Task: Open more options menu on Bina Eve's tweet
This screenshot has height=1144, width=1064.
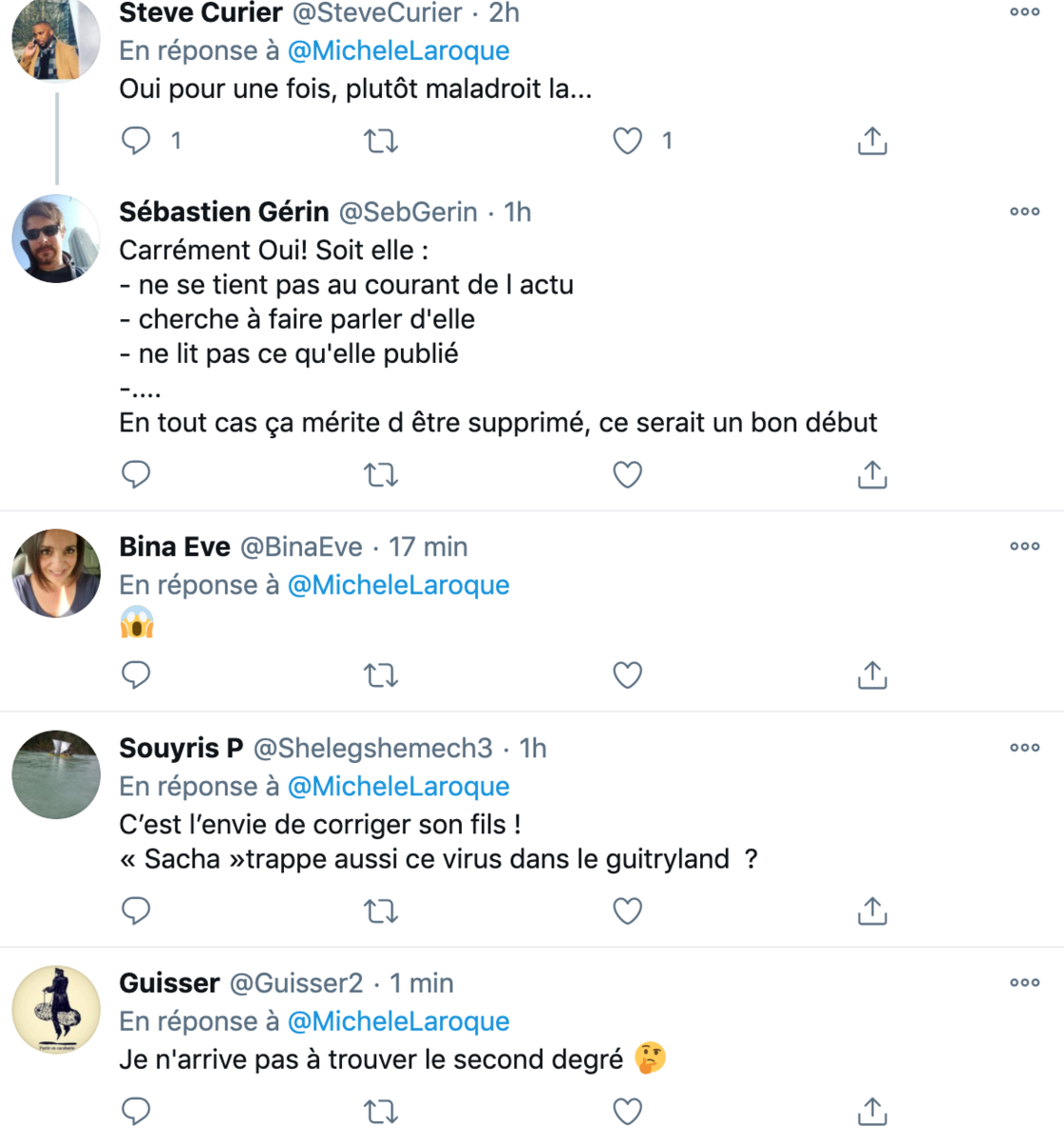Action: (x=1024, y=546)
